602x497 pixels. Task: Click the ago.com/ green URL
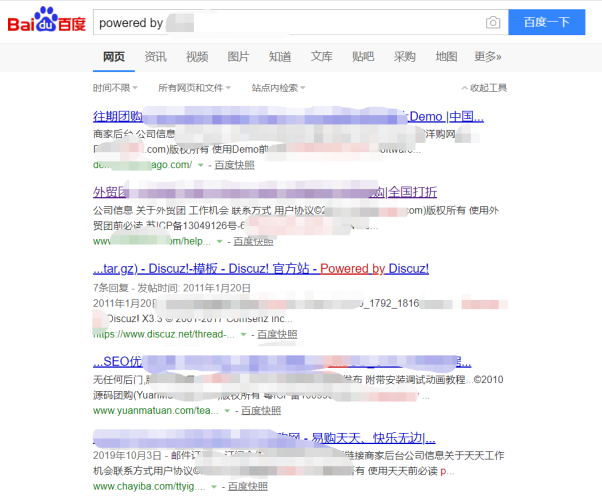tap(142, 165)
